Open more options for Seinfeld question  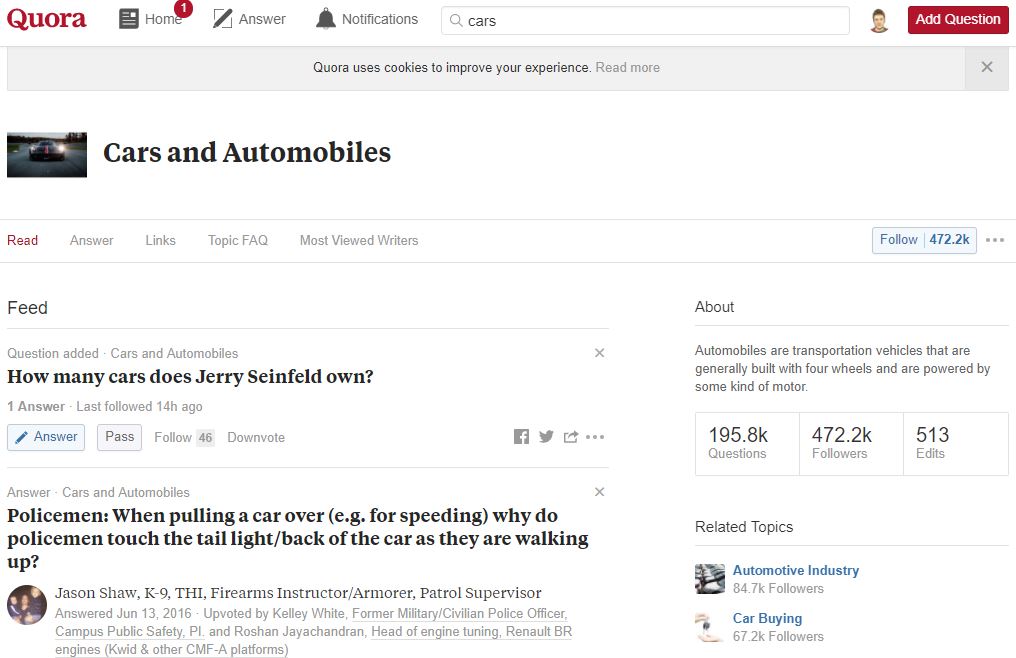[x=595, y=437]
